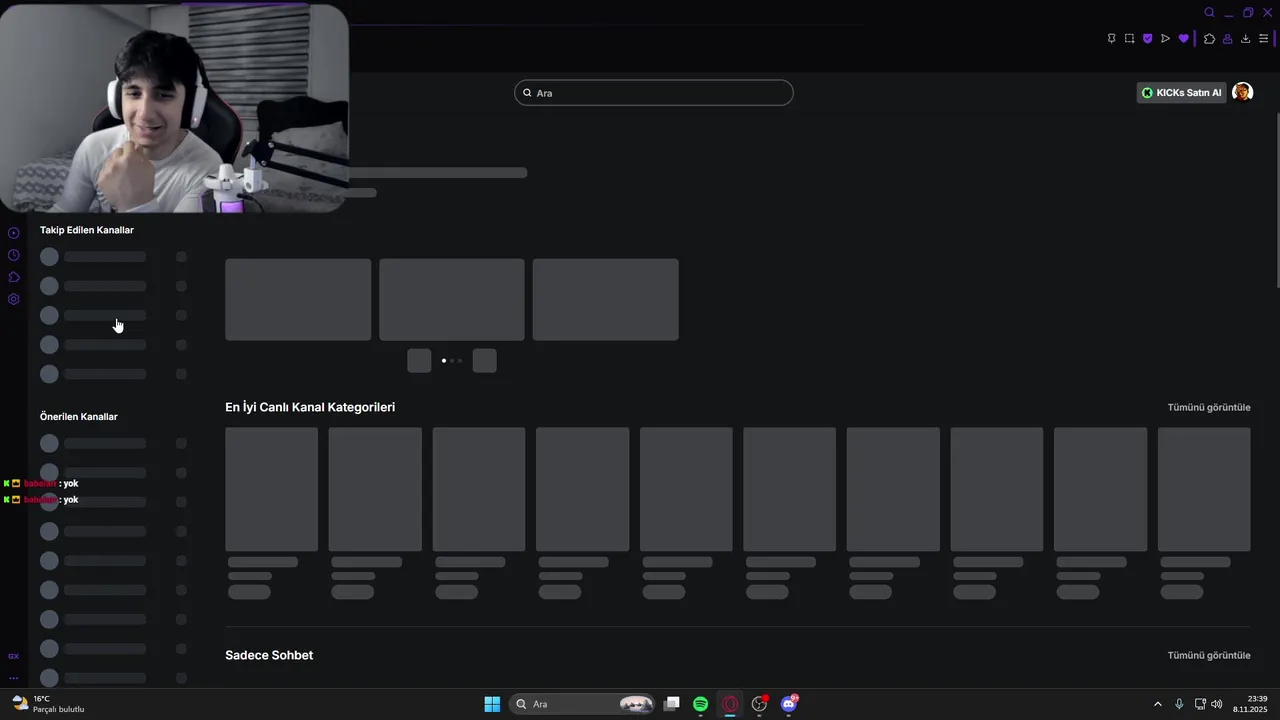Open the sidebar extensions cube icon
The image size is (1280, 720).
[13, 277]
